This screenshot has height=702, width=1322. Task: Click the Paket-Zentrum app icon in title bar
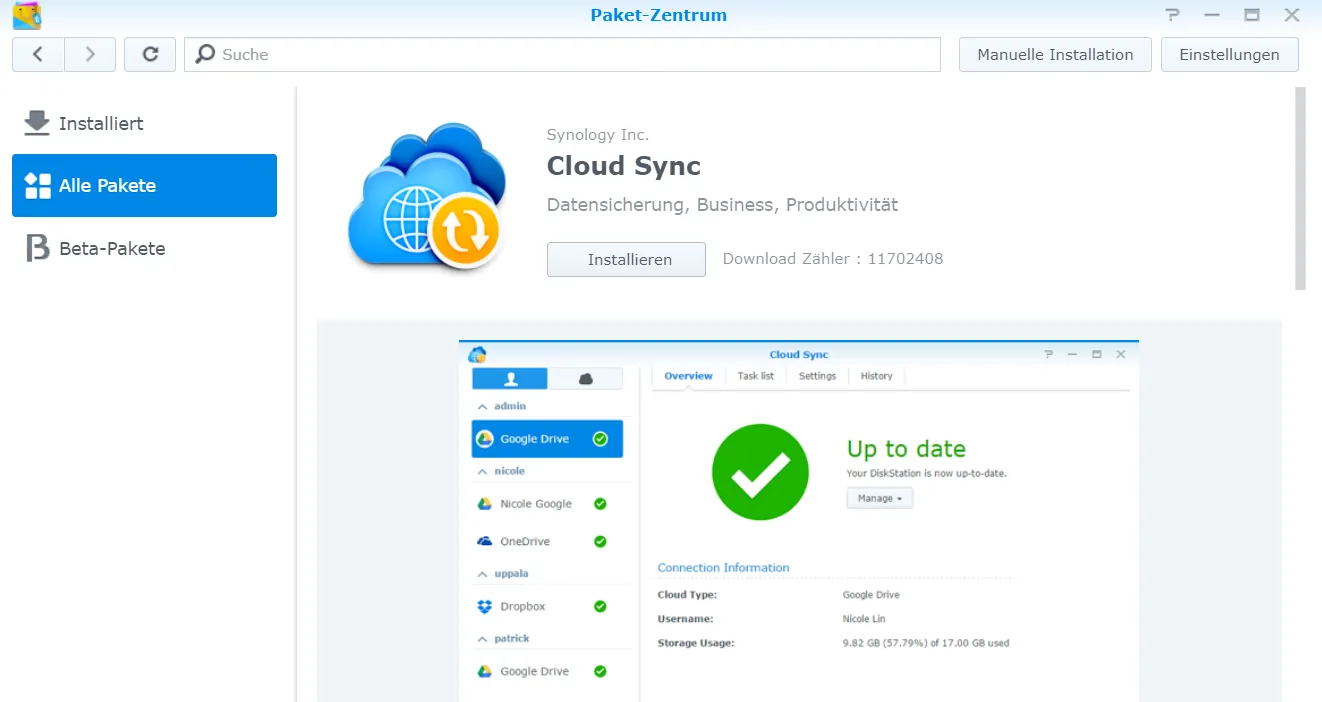click(x=27, y=15)
